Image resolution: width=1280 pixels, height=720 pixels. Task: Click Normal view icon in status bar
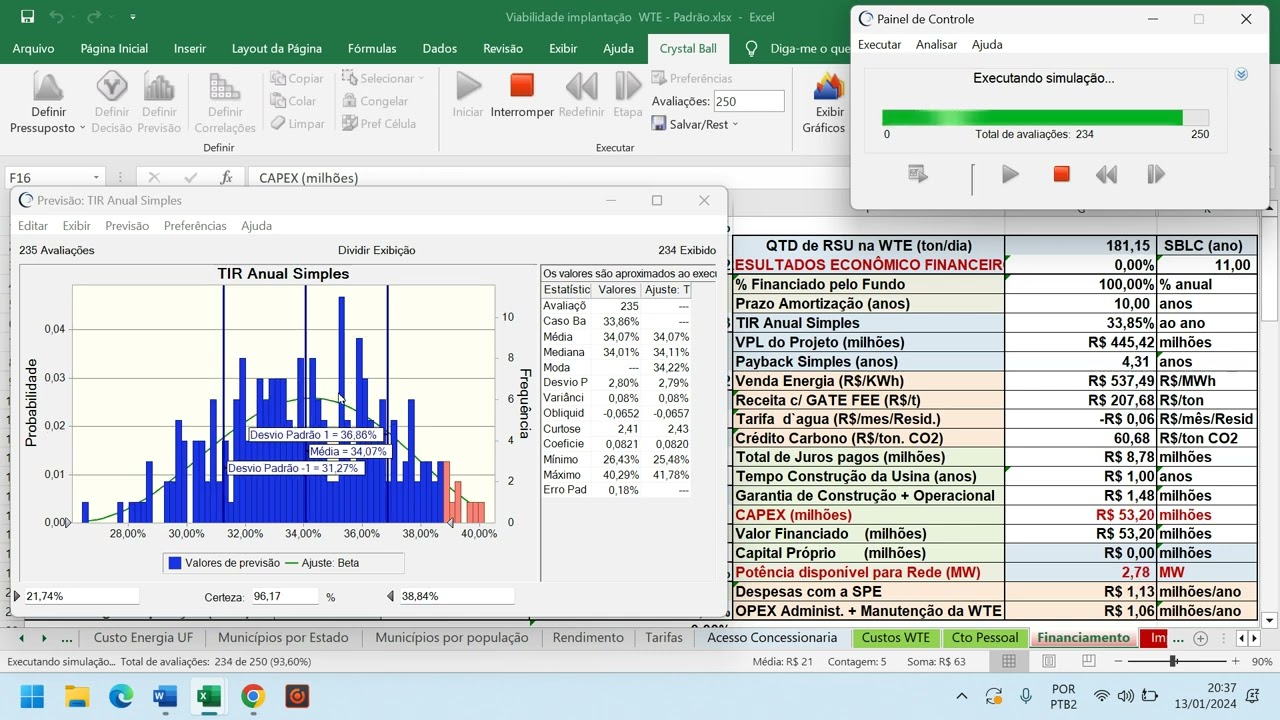point(1009,661)
